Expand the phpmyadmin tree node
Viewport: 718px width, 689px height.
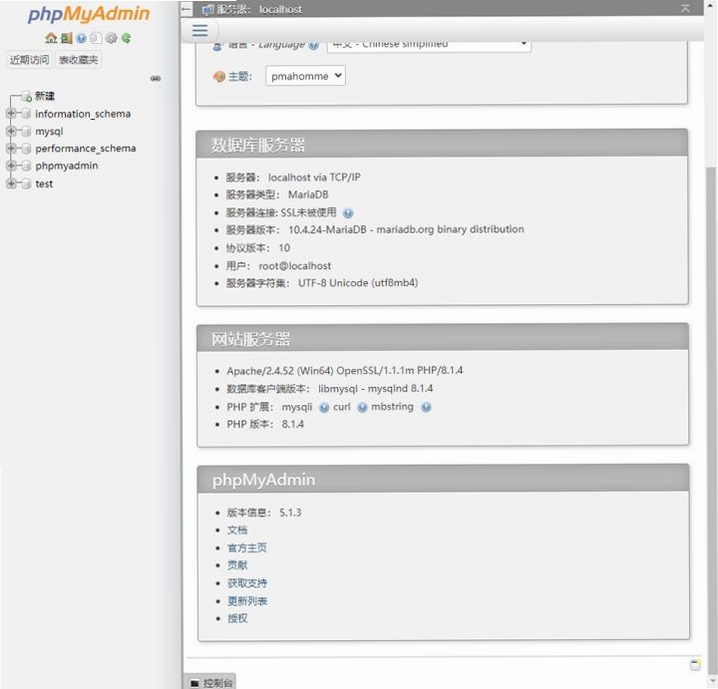[x=11, y=165]
